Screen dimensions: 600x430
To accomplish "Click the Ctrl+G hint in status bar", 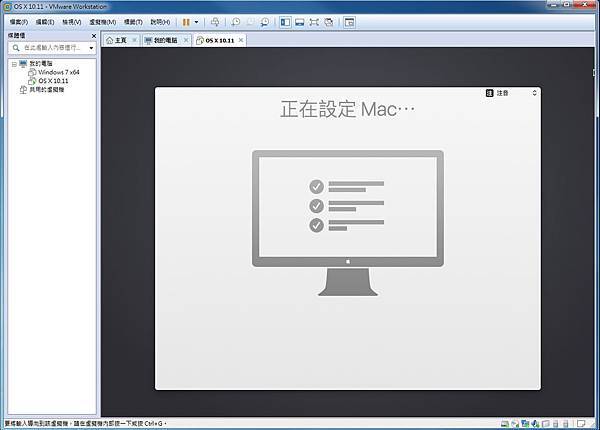I will [153, 423].
